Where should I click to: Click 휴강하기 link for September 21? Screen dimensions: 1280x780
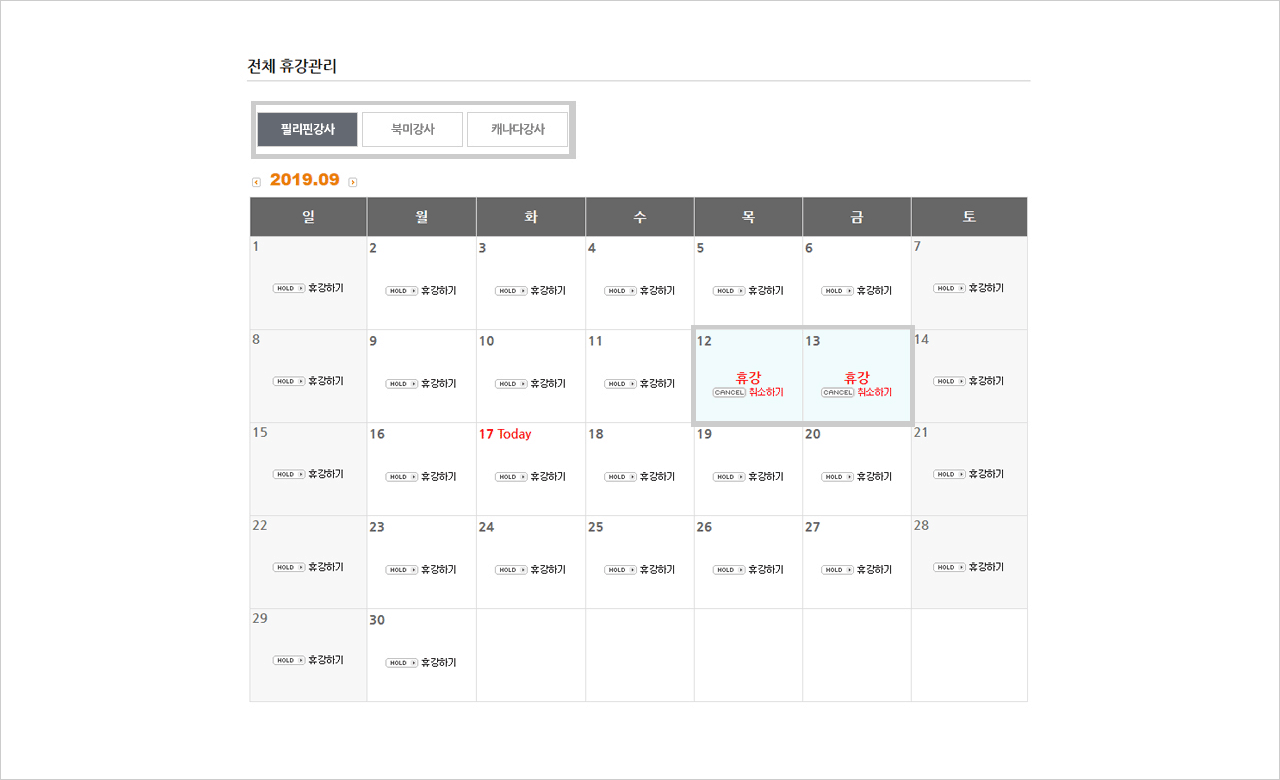(x=986, y=474)
